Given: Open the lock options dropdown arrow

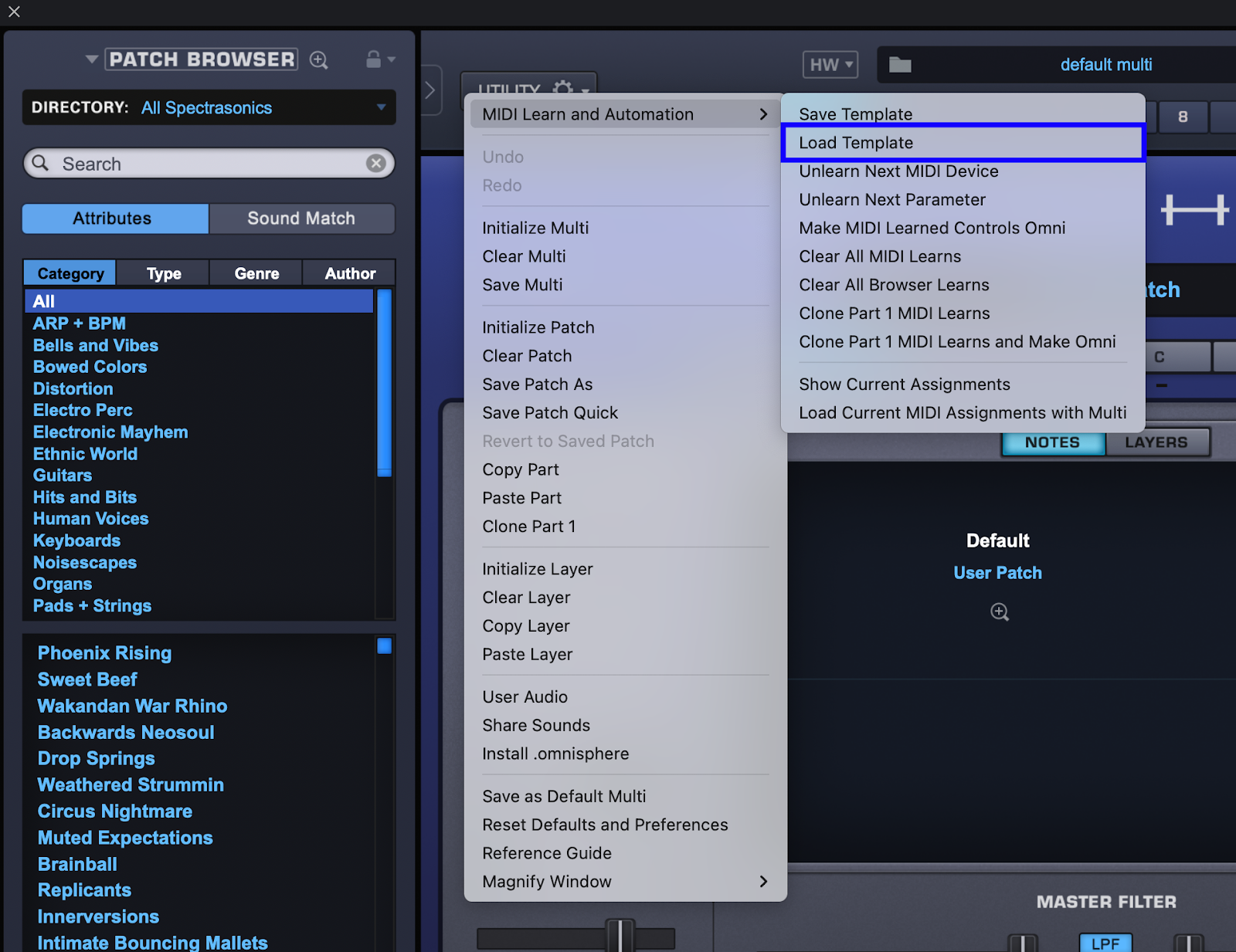Looking at the screenshot, I should point(392,59).
